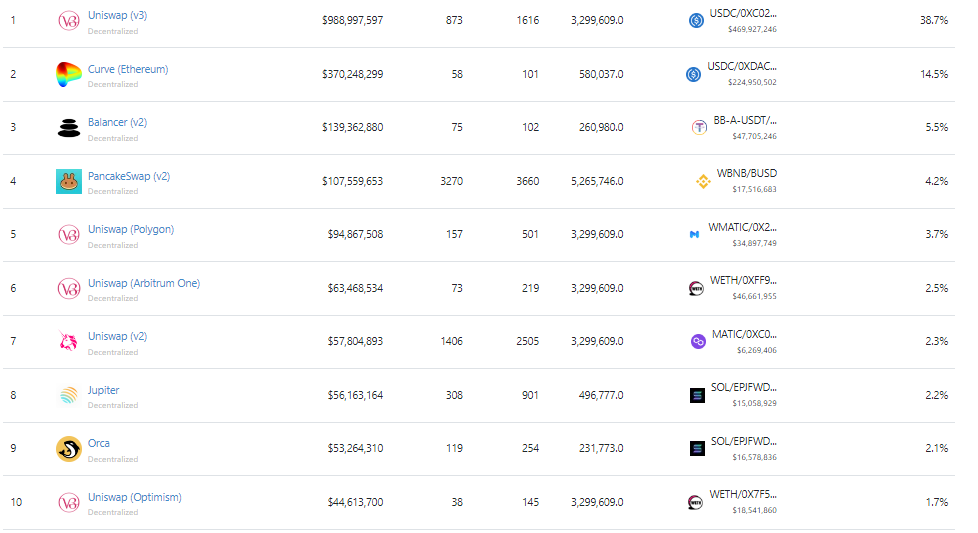The height and width of the screenshot is (533, 978).
Task: Select the WMATIC/0X2... trading pair
Action: tap(742, 228)
